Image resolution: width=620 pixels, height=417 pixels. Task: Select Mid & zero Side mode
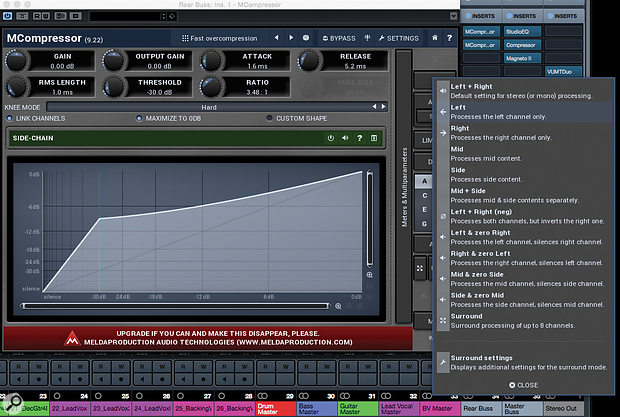[x=524, y=279]
